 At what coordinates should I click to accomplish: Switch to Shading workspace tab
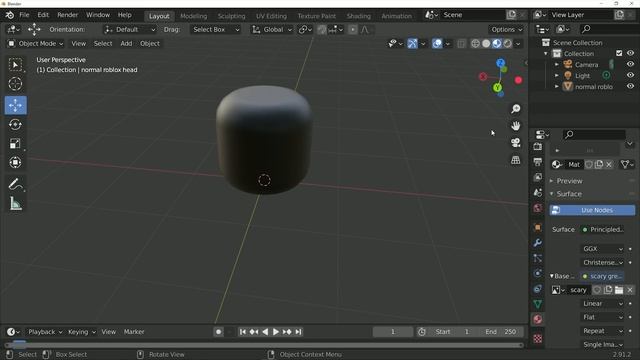tap(358, 16)
